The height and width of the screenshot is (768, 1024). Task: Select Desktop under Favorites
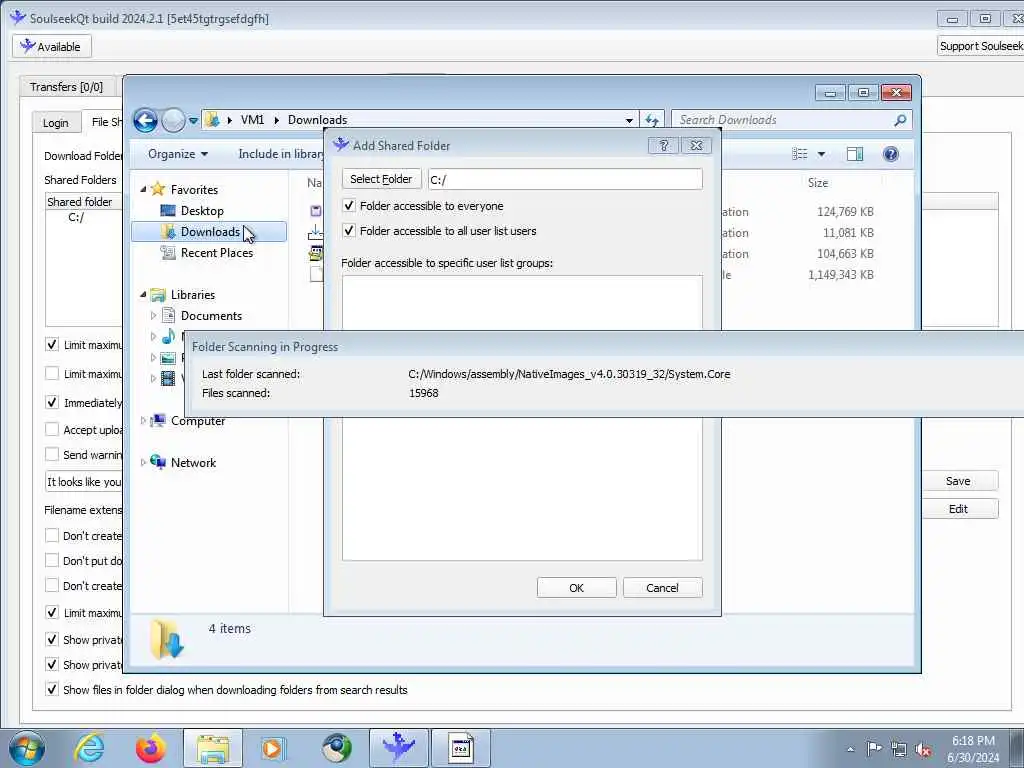(202, 211)
